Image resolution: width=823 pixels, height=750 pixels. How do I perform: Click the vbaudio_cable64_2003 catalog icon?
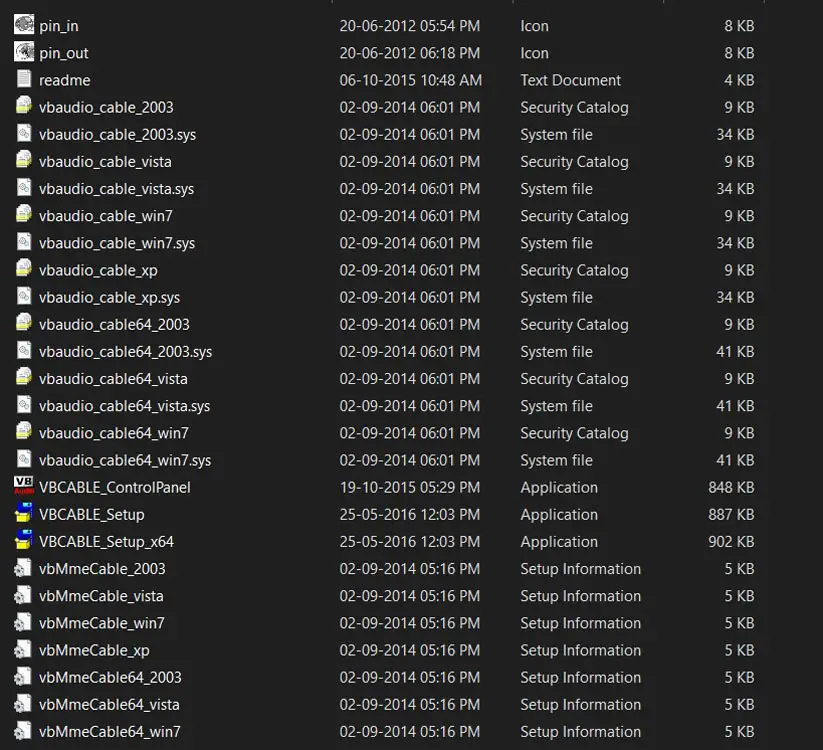pos(24,323)
